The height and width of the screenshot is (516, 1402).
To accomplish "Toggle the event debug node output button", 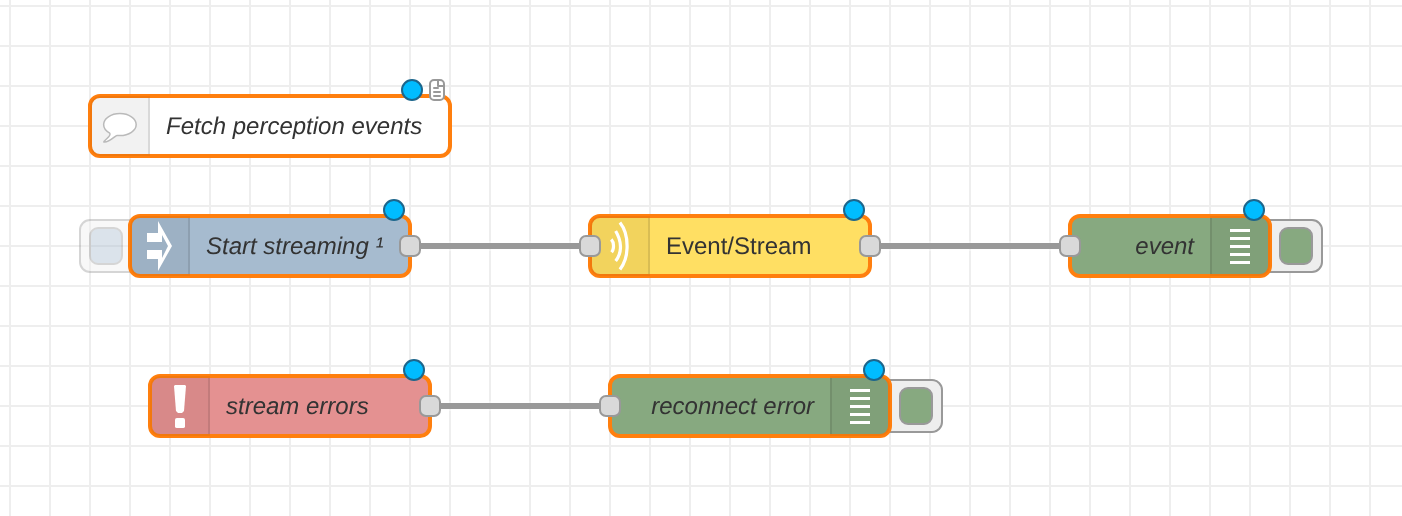I will click(1296, 246).
